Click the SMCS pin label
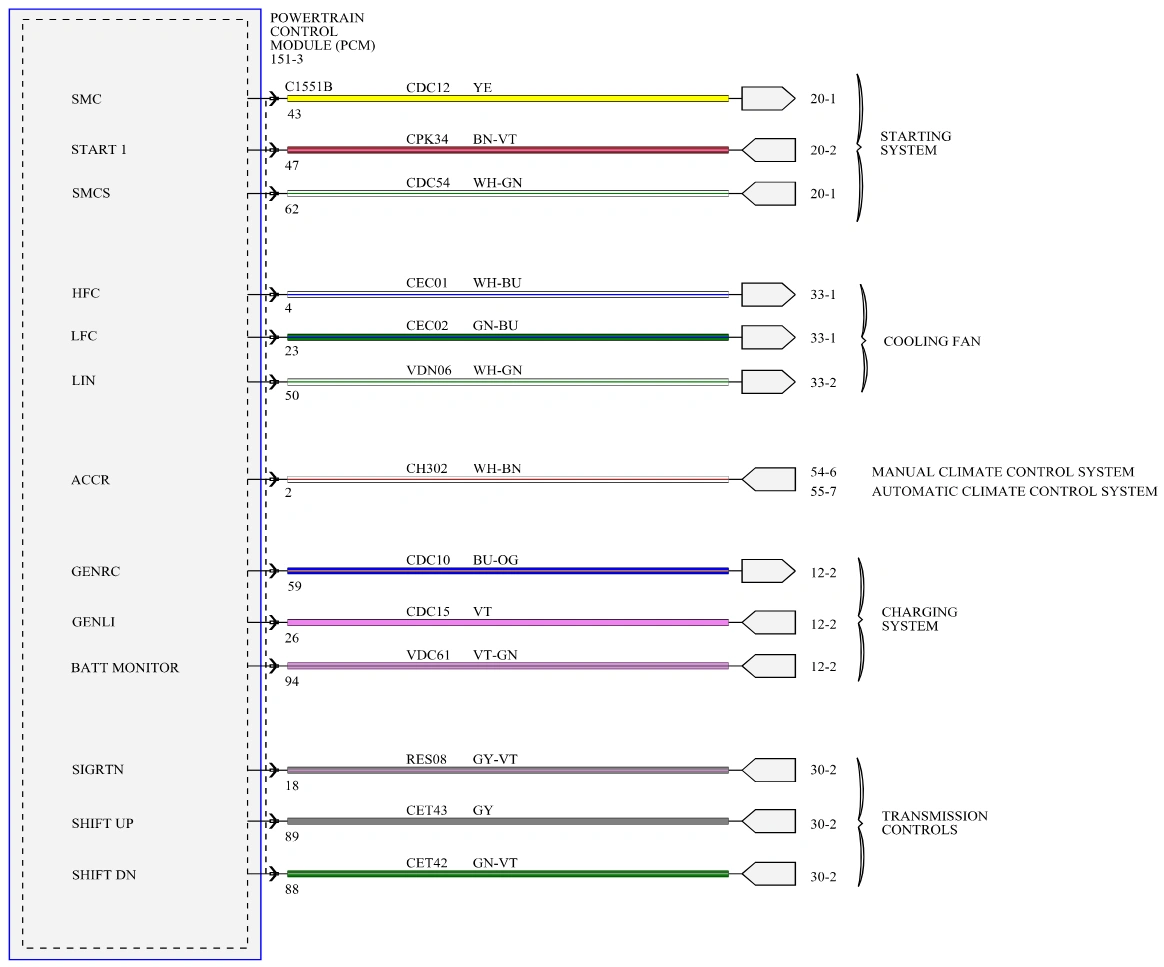The height and width of the screenshot is (967, 1164). [x=91, y=193]
